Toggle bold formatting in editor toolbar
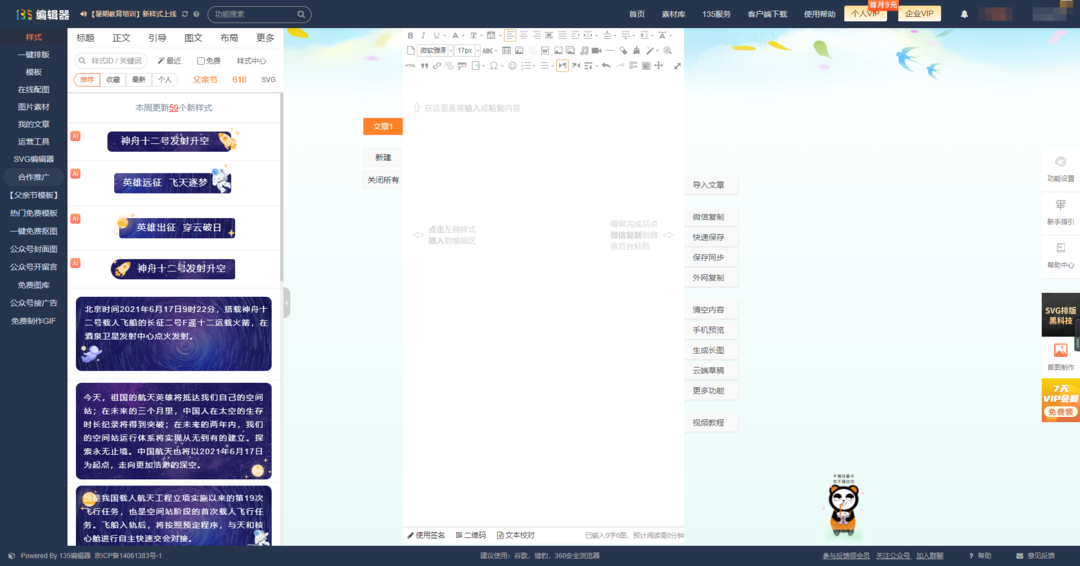This screenshot has width=1080, height=566. click(410, 36)
